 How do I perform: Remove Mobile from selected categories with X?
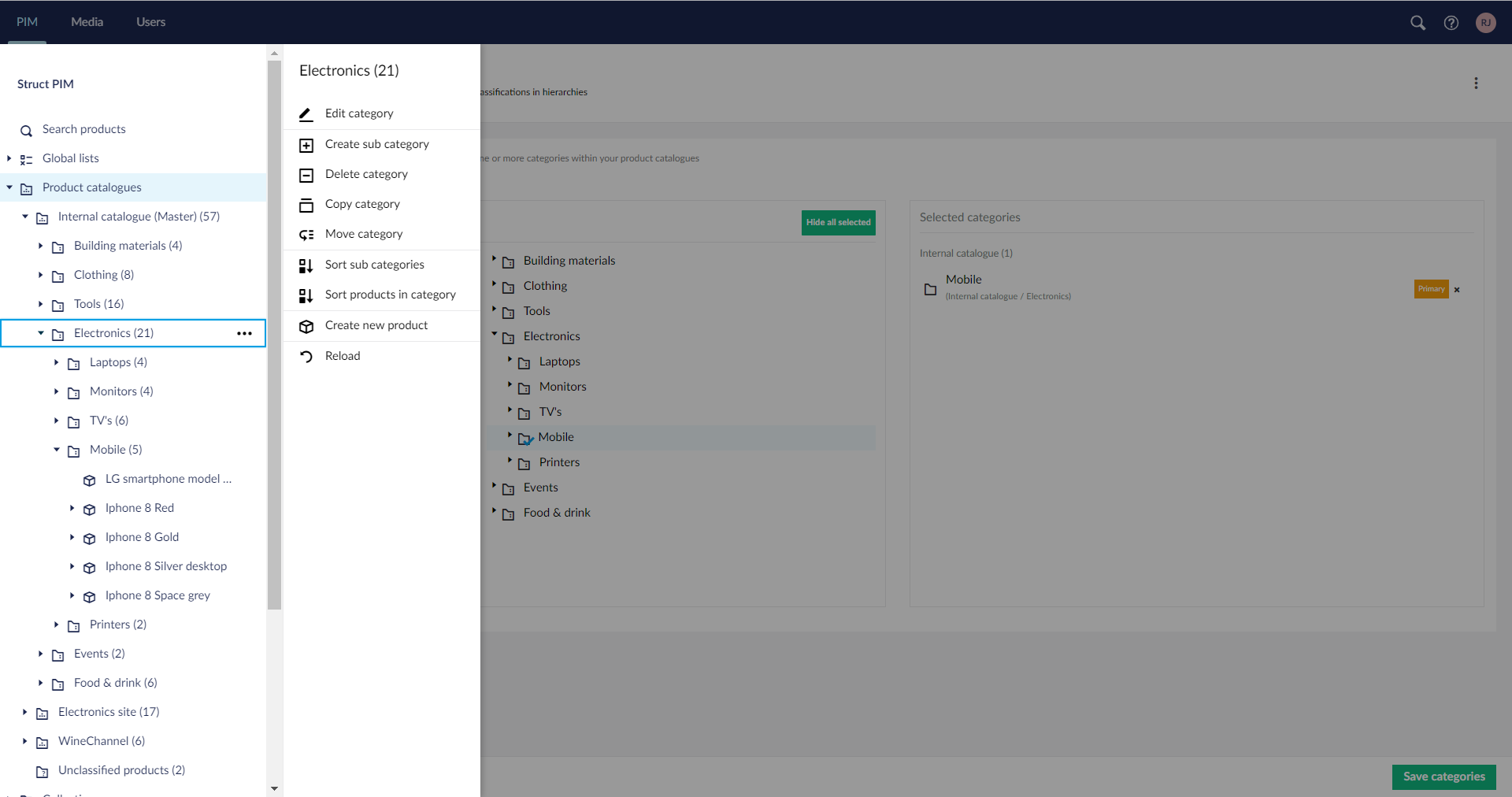click(1457, 290)
